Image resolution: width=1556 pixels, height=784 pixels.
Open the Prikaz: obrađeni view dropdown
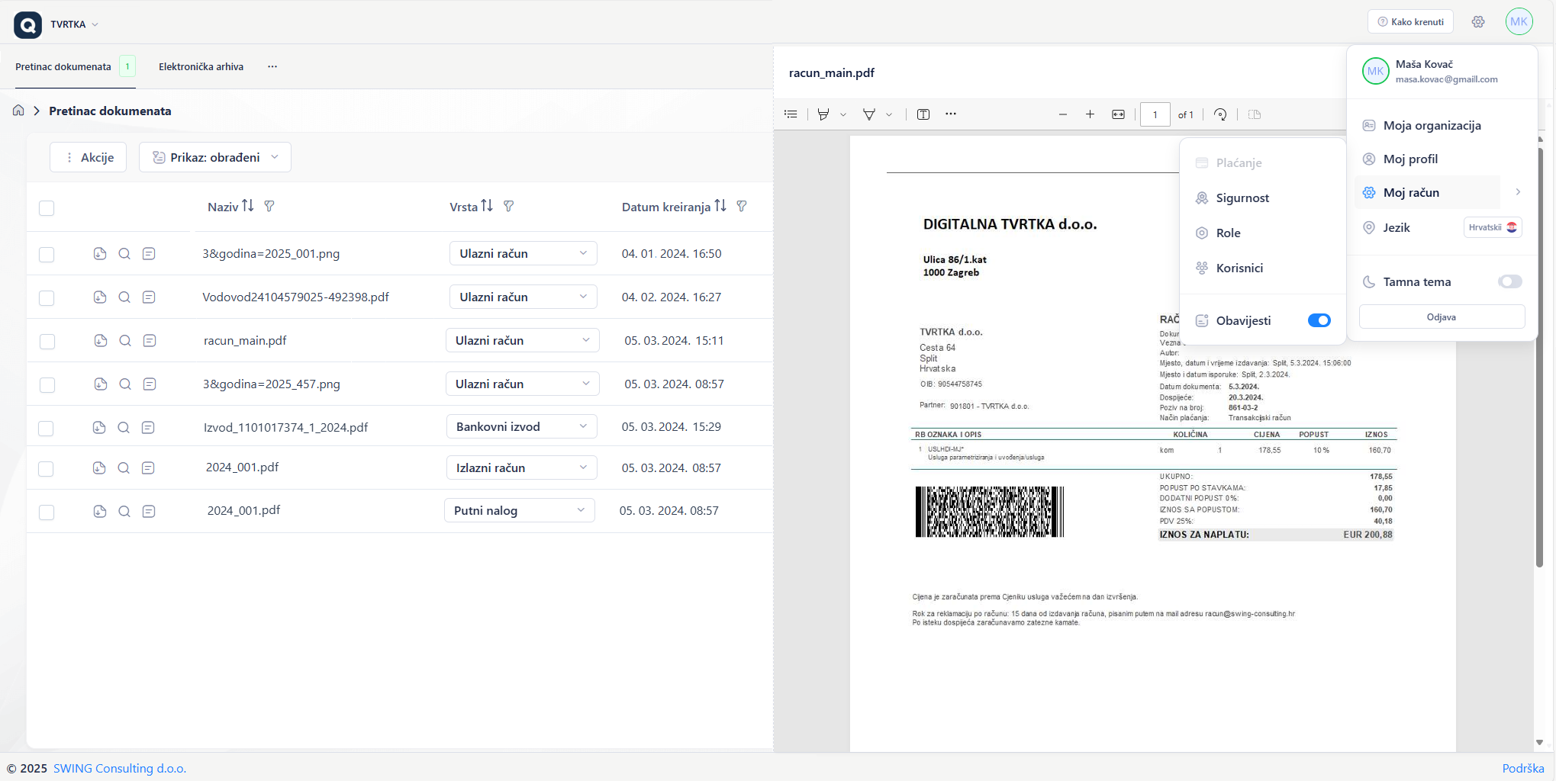(215, 157)
